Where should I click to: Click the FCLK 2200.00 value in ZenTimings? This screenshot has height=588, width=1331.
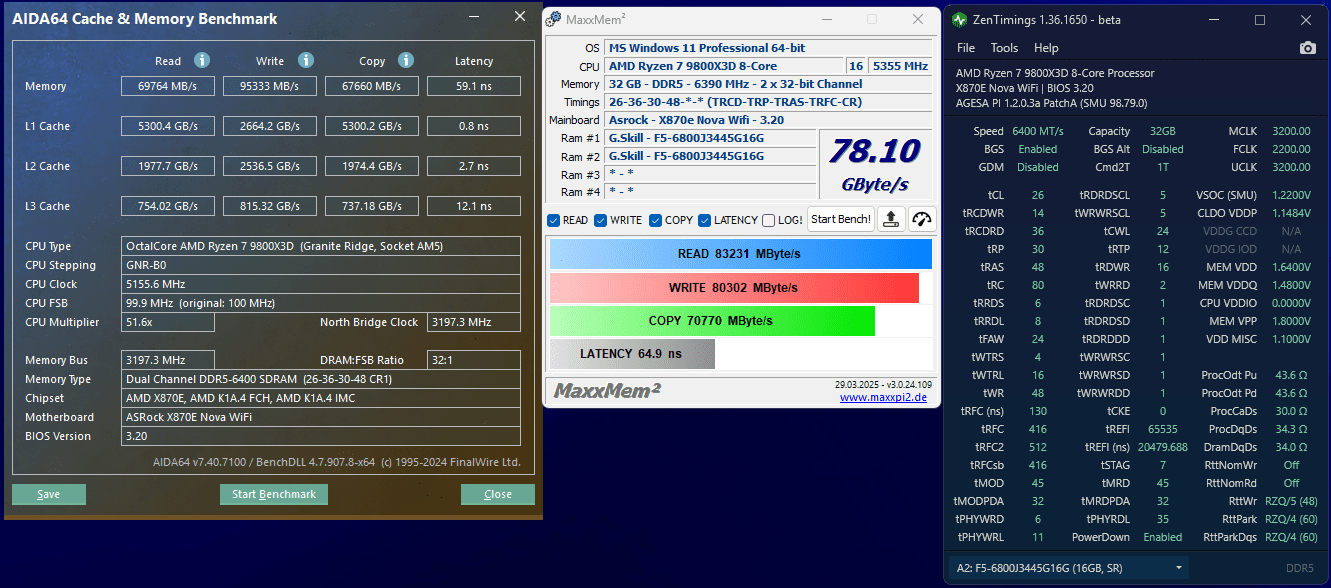pyautogui.click(x=1292, y=149)
